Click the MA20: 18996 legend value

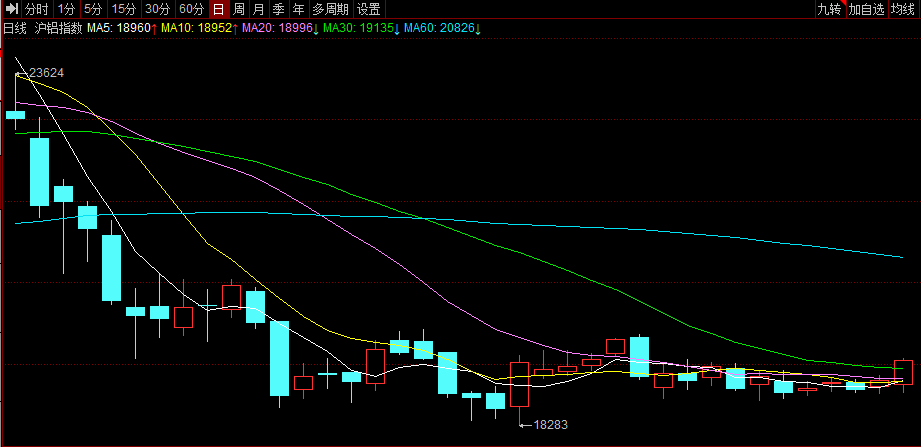280,28
